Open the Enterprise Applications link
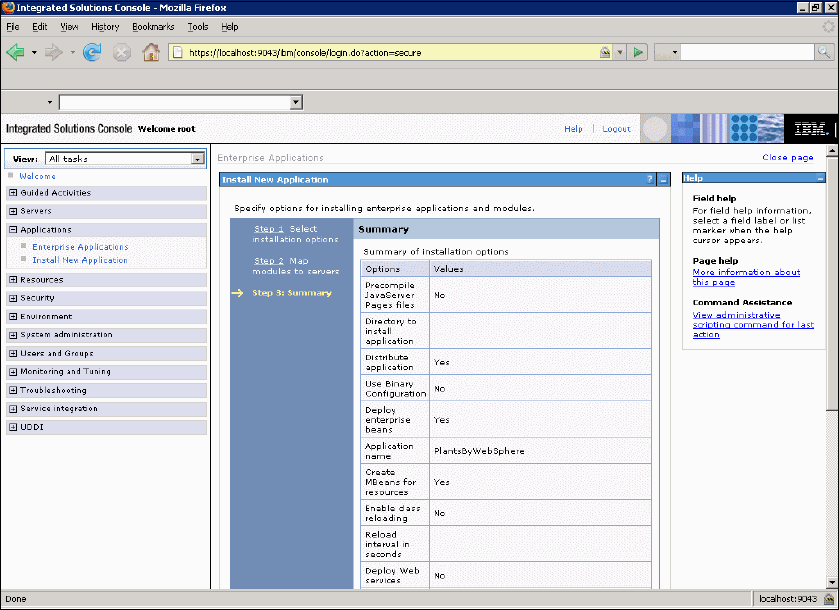The height and width of the screenshot is (610, 839). coord(80,247)
